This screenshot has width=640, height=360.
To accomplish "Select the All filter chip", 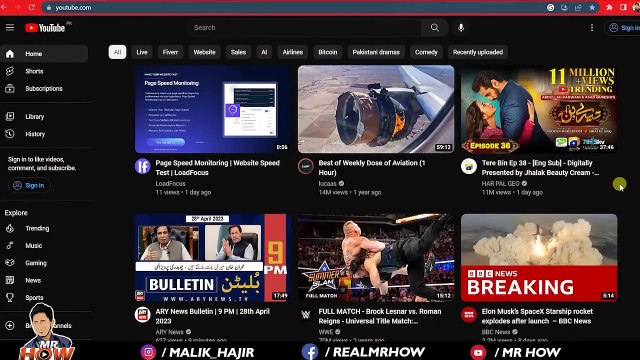I will 117,52.
